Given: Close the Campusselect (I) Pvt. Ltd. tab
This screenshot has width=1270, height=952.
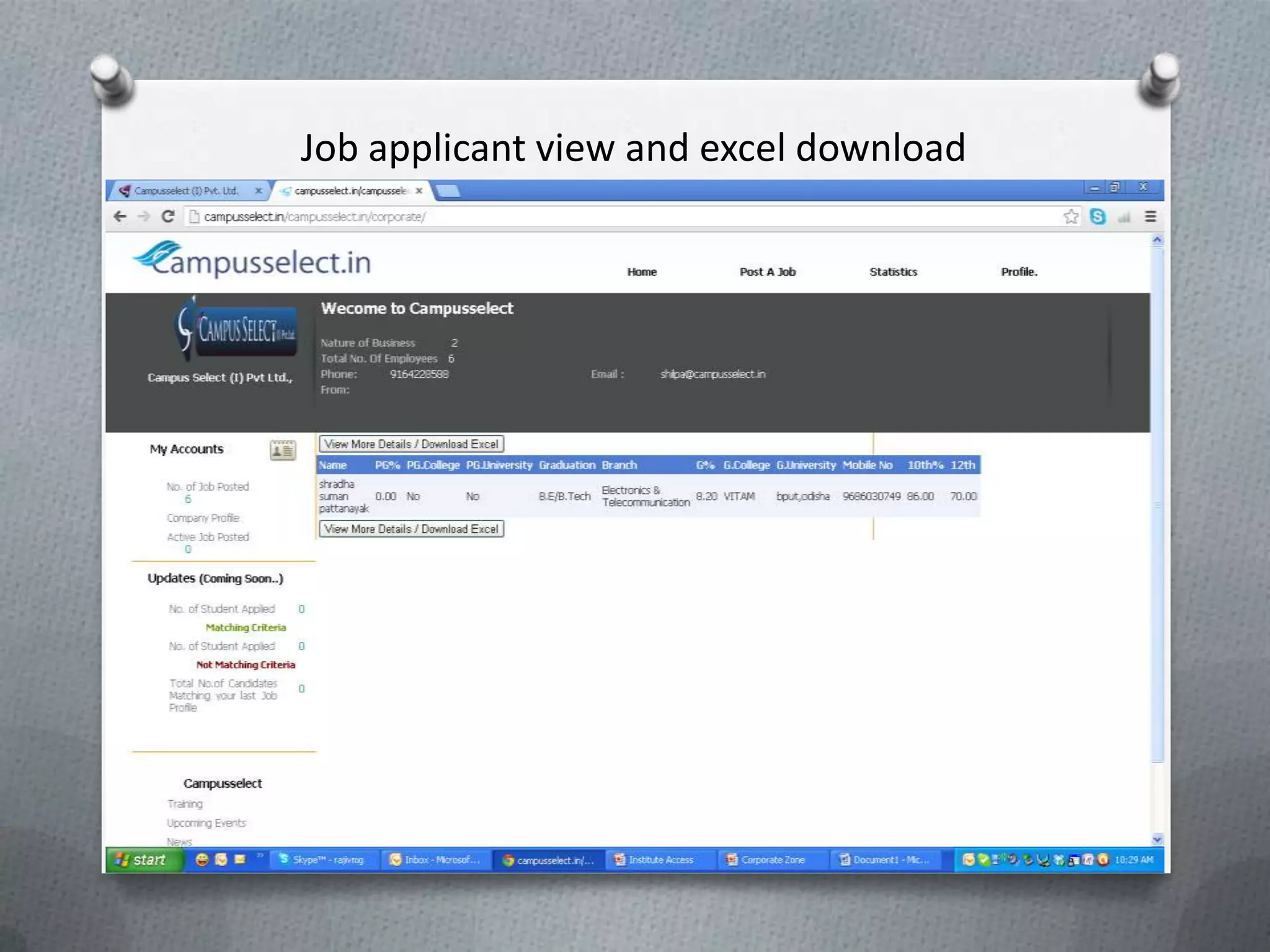Looking at the screenshot, I should tap(259, 191).
